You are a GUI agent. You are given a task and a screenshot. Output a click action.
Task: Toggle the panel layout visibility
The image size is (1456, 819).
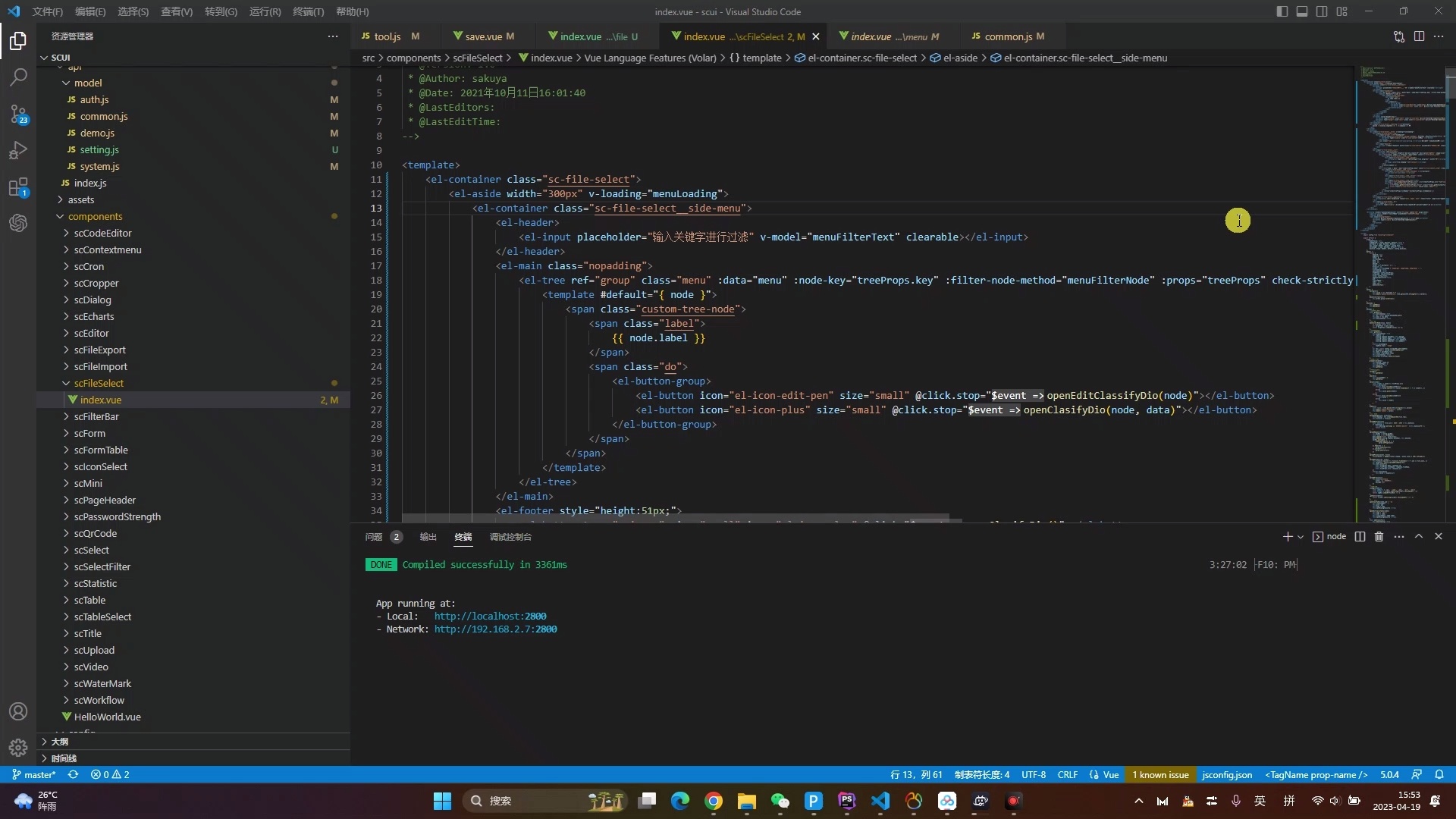click(1302, 11)
